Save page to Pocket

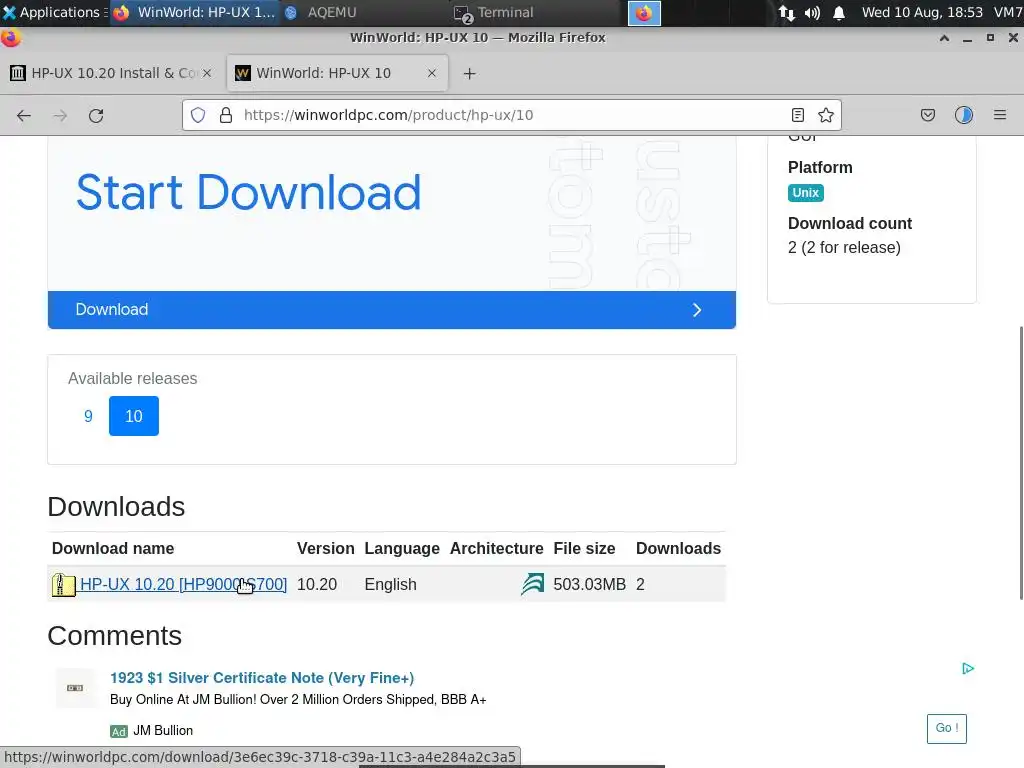pyautogui.click(x=927, y=116)
